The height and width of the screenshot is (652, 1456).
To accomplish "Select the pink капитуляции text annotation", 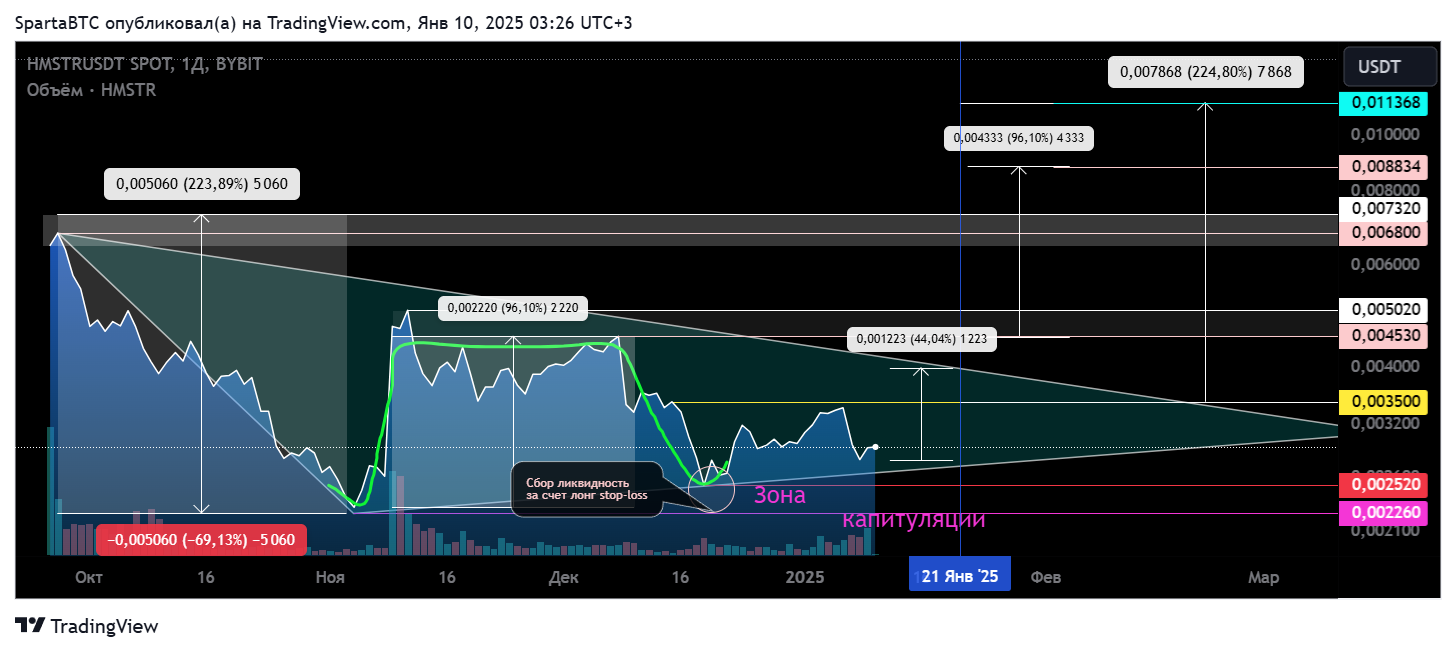I will coord(914,519).
